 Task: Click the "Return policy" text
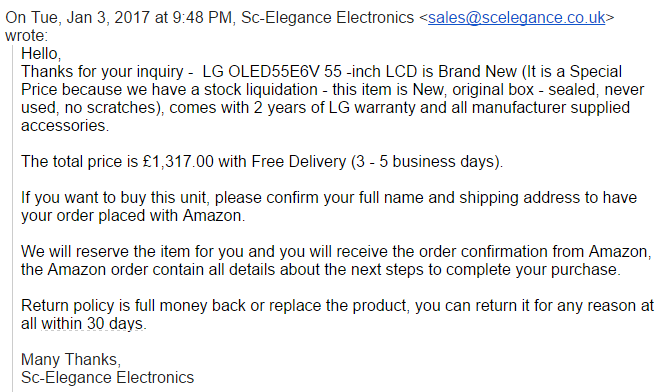coord(68,306)
